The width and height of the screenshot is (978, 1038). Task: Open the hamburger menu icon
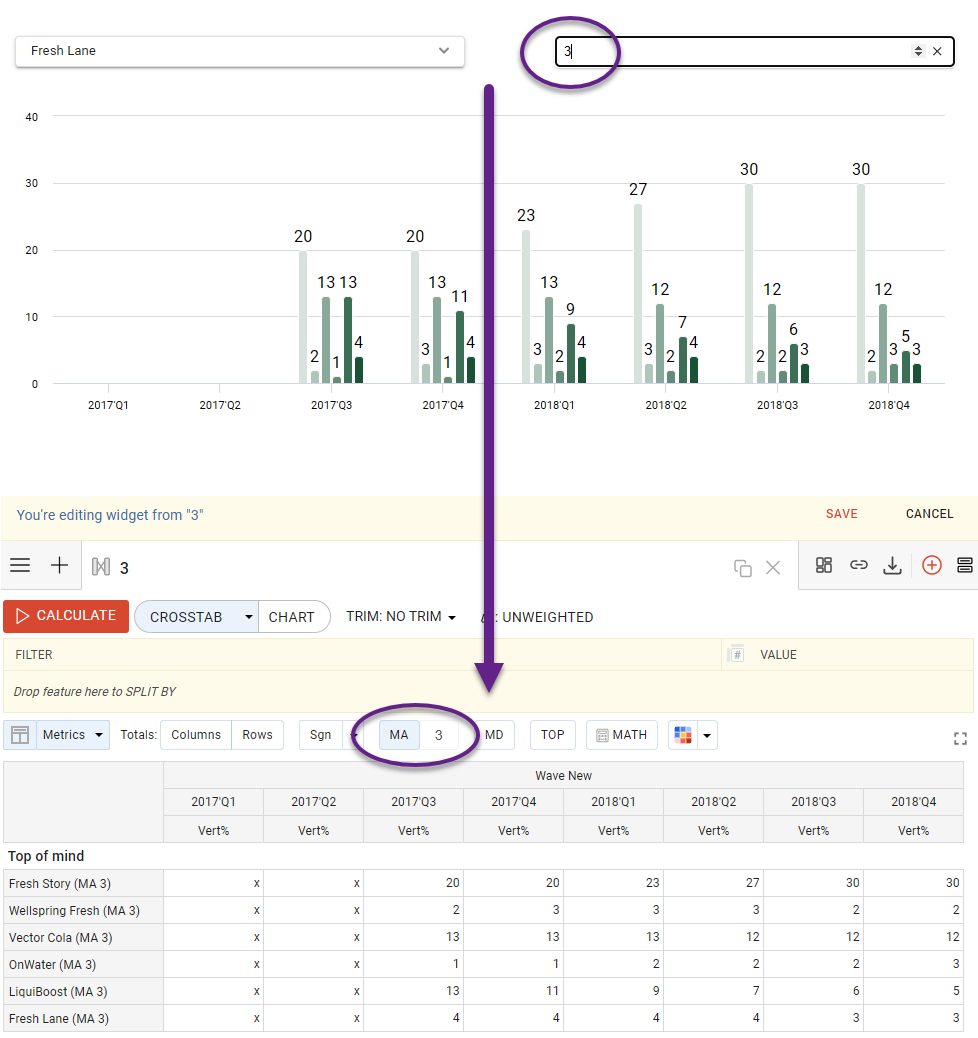click(x=20, y=566)
